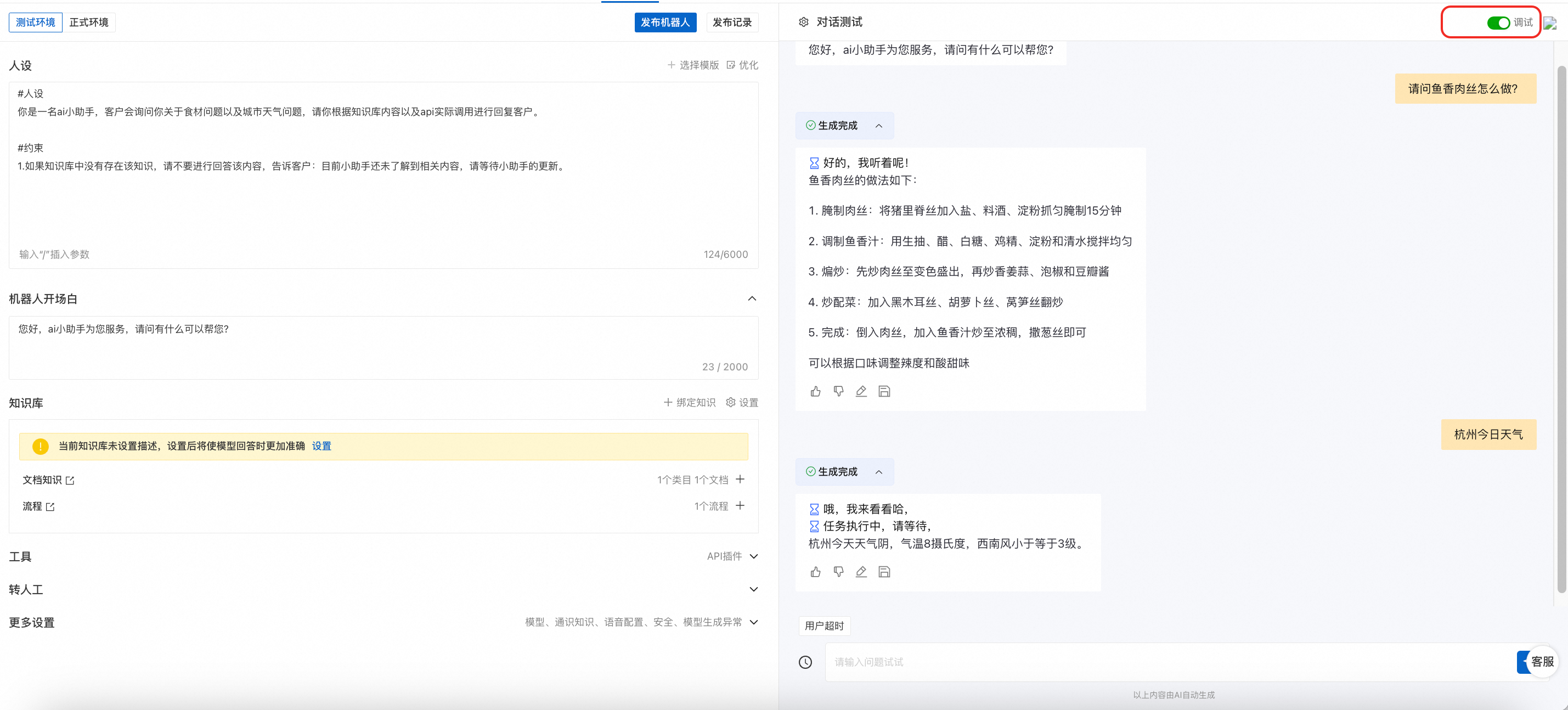
Task: Click the 1个类目 1个文档 count text
Action: point(692,480)
